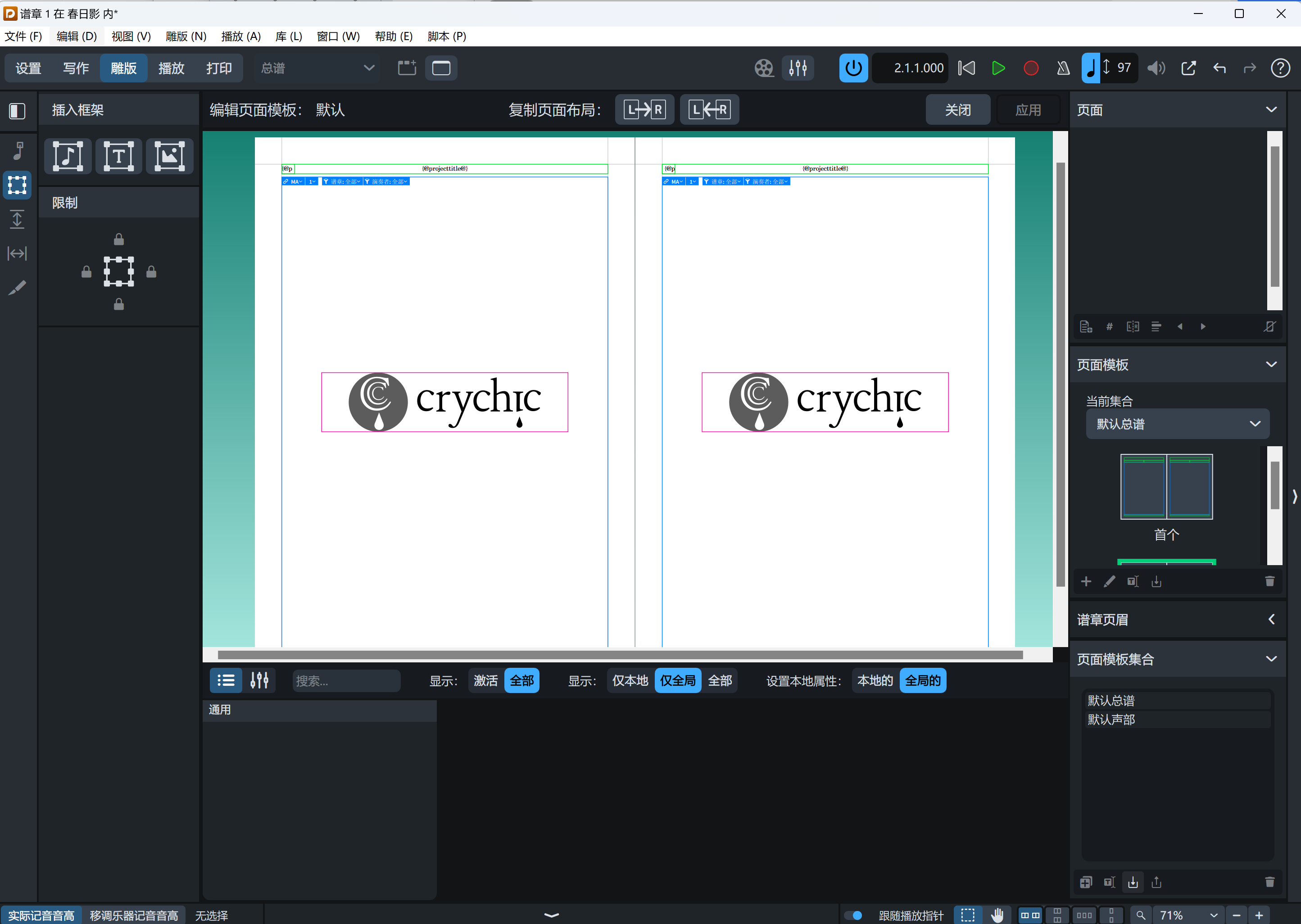Create a new page template in page panel
1301x924 pixels.
point(1087,581)
